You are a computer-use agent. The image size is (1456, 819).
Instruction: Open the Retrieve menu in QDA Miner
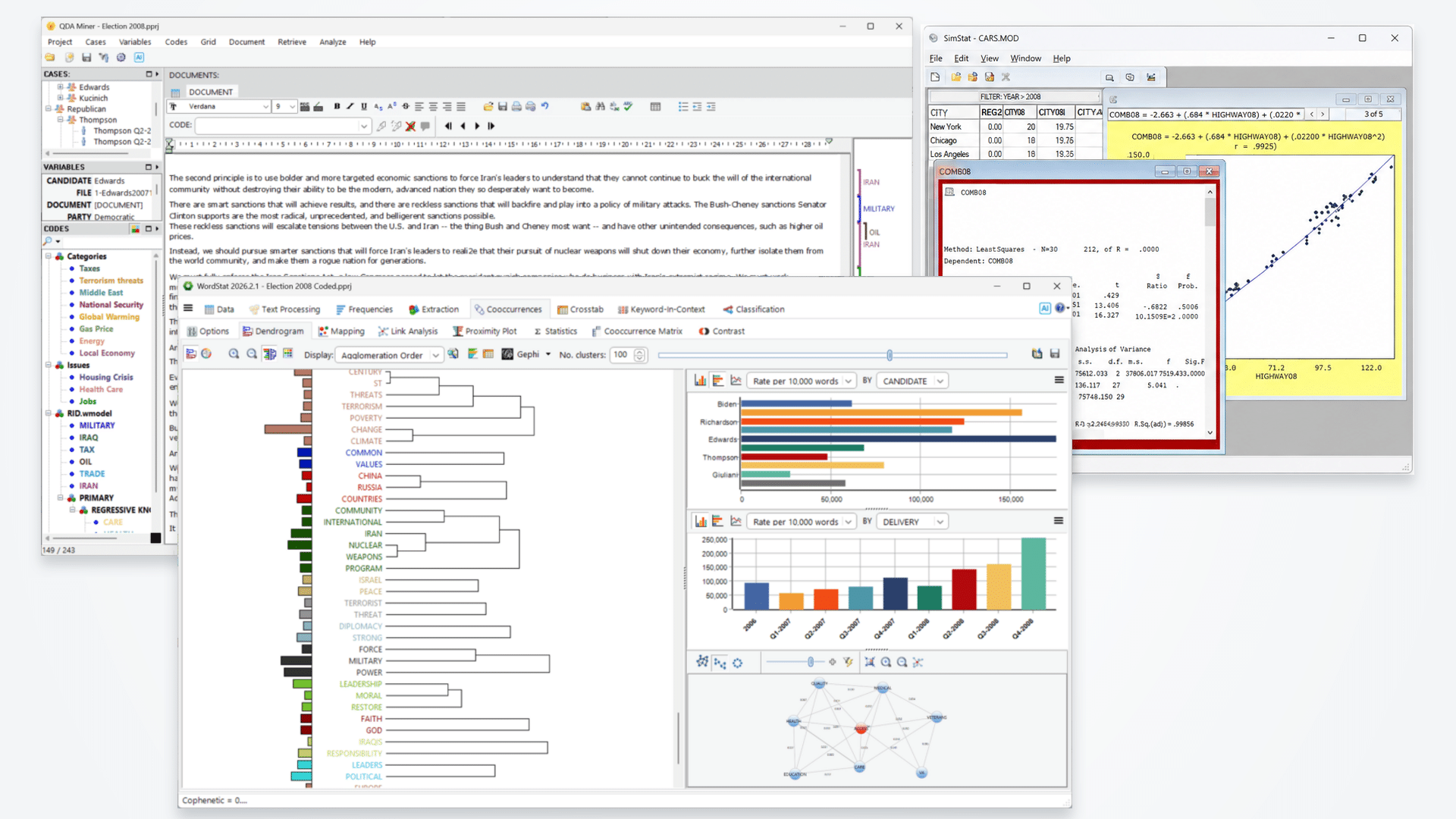click(x=292, y=42)
